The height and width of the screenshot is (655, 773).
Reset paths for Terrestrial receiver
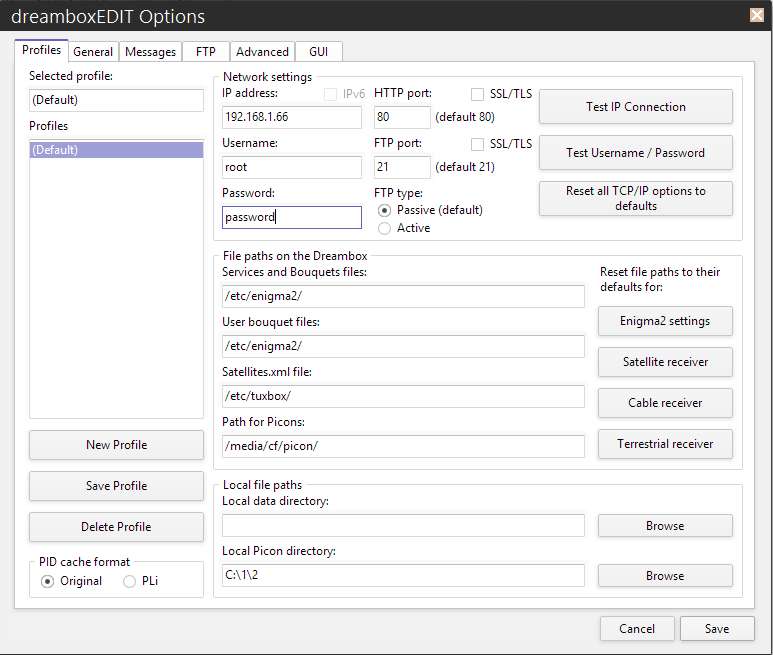(665, 444)
